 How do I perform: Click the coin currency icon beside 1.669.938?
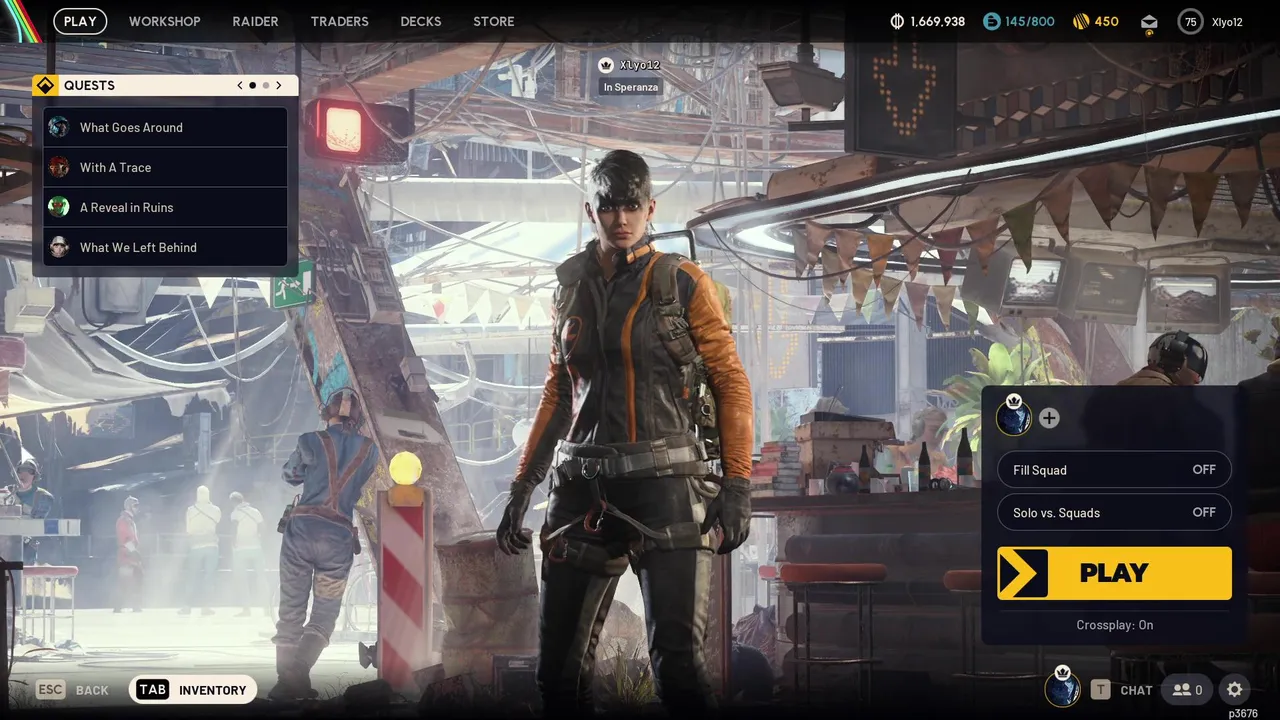[897, 21]
